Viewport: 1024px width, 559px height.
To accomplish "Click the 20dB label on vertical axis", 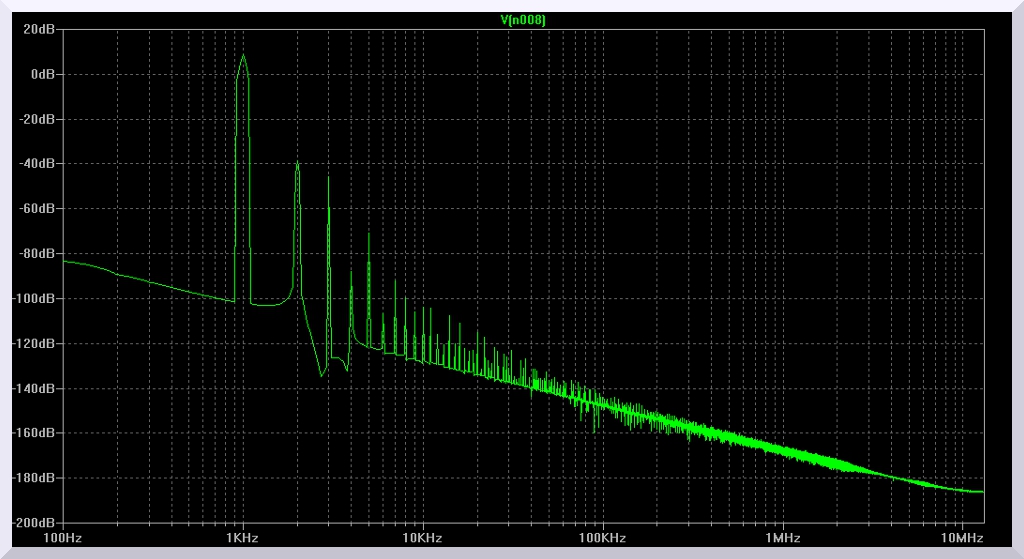I will point(40,29).
